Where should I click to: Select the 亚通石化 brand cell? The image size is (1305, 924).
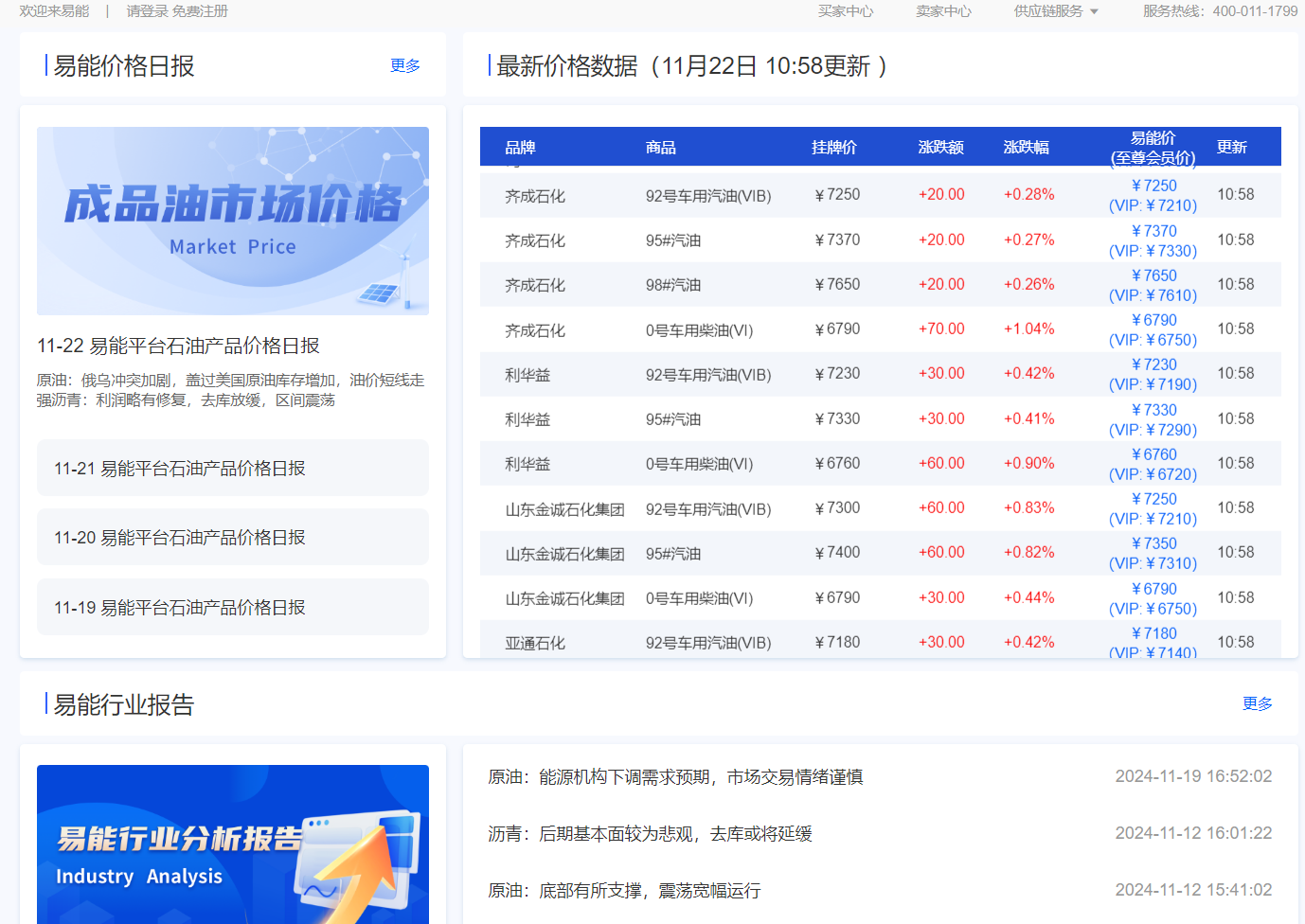point(535,643)
